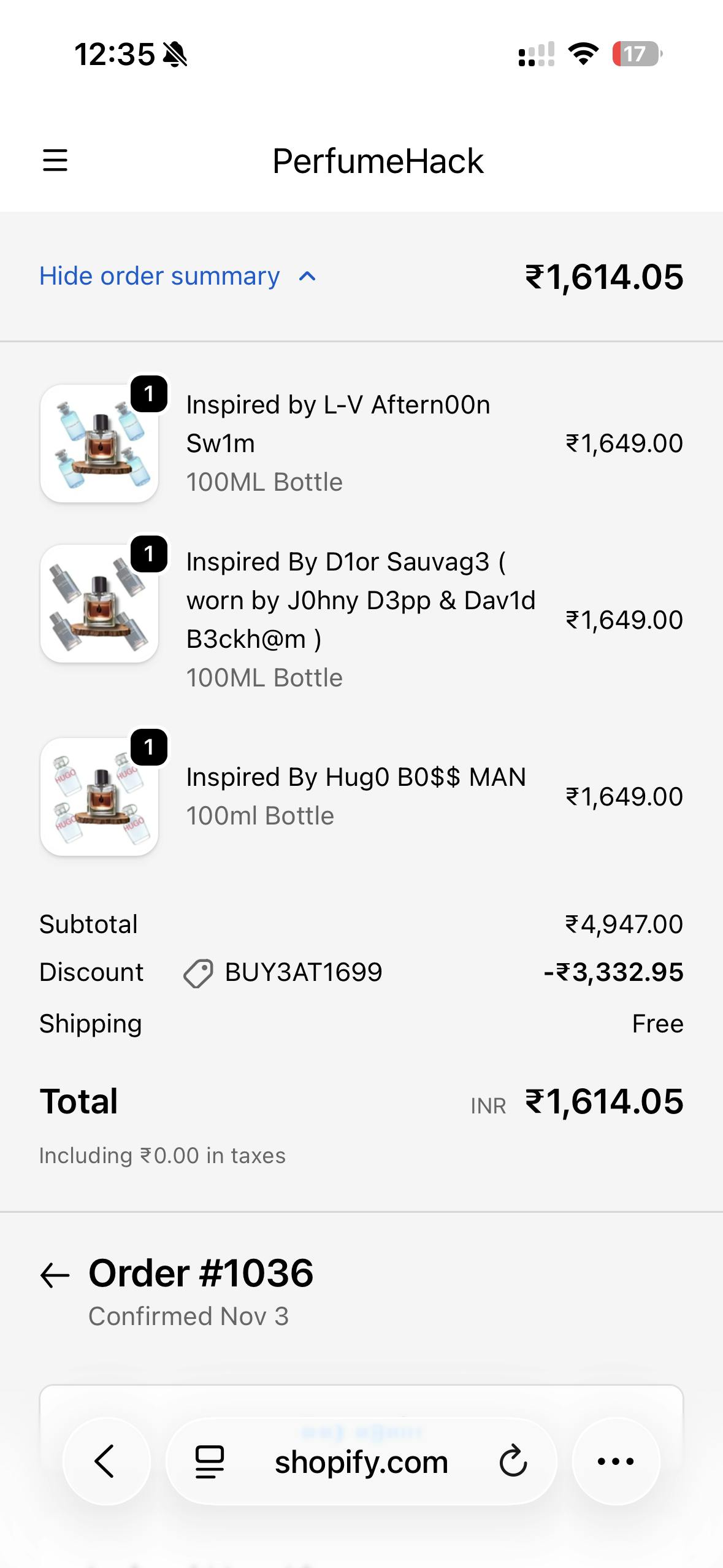
Task: Open the Dior Sauvage product thumbnail
Action: pos(99,604)
